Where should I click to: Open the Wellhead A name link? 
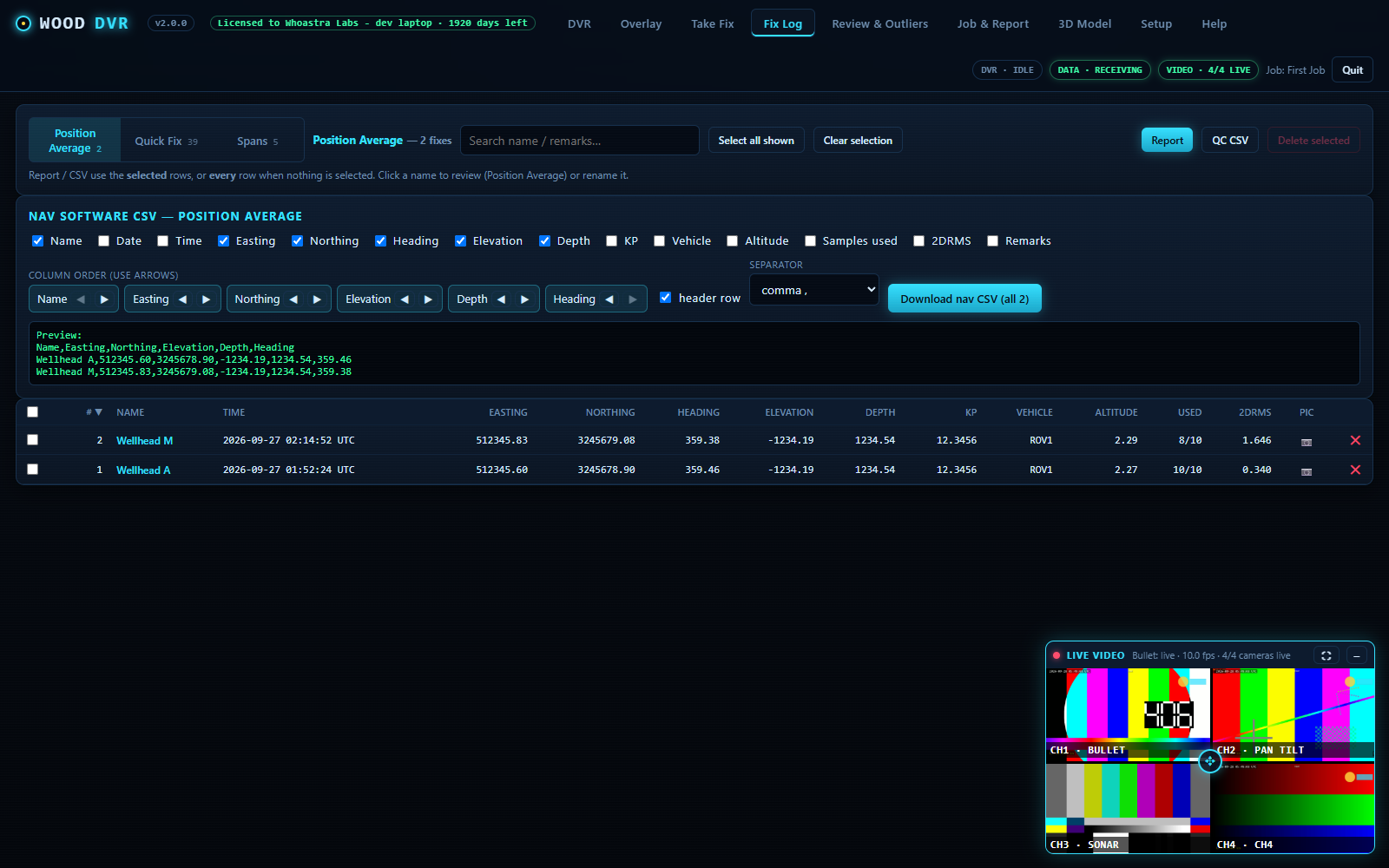pyautogui.click(x=143, y=470)
